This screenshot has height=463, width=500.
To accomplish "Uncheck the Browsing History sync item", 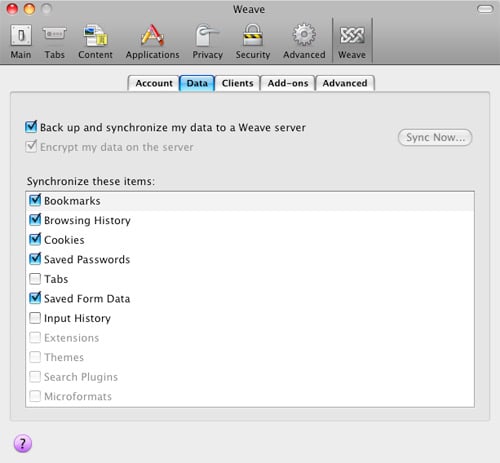I will (x=35, y=220).
